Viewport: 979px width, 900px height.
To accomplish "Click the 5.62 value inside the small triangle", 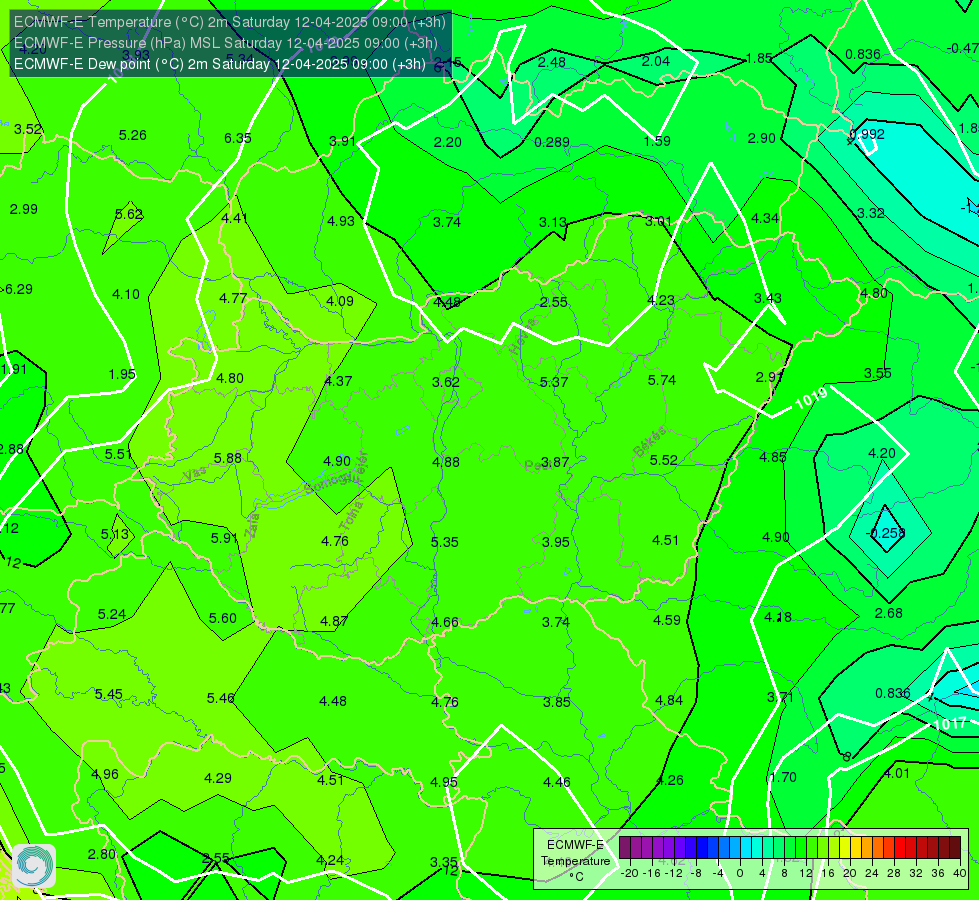I will point(129,214).
